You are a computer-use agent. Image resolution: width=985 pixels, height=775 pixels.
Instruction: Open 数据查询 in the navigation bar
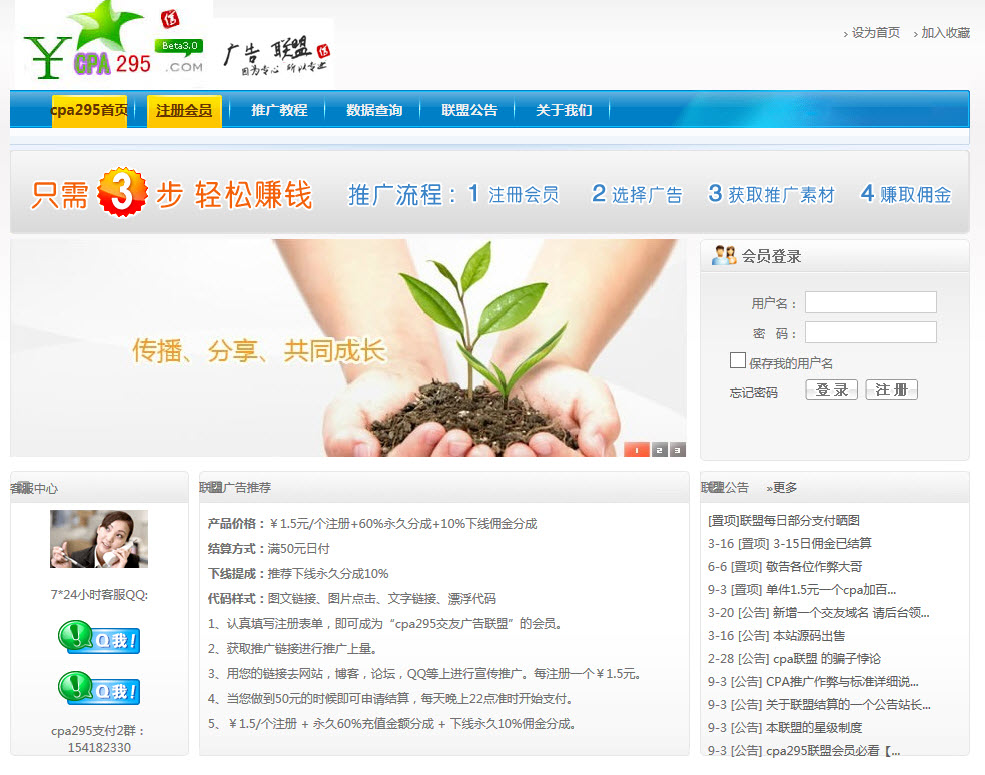(x=374, y=110)
